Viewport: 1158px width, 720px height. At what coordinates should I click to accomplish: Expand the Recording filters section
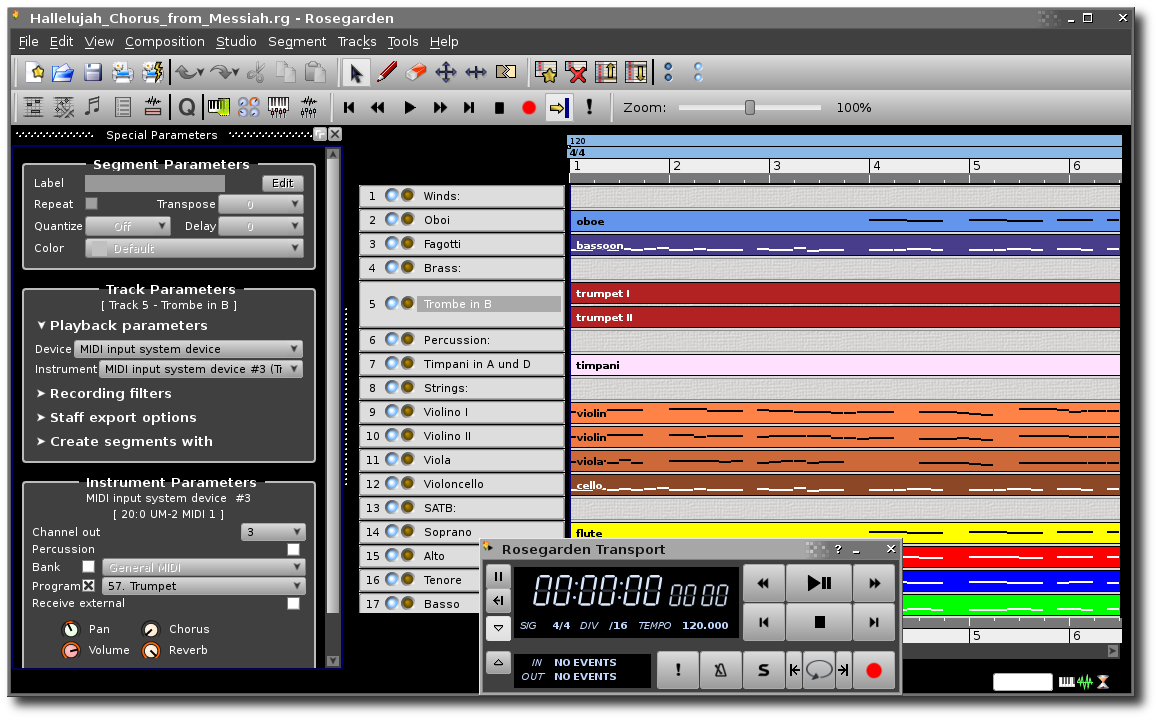[110, 393]
